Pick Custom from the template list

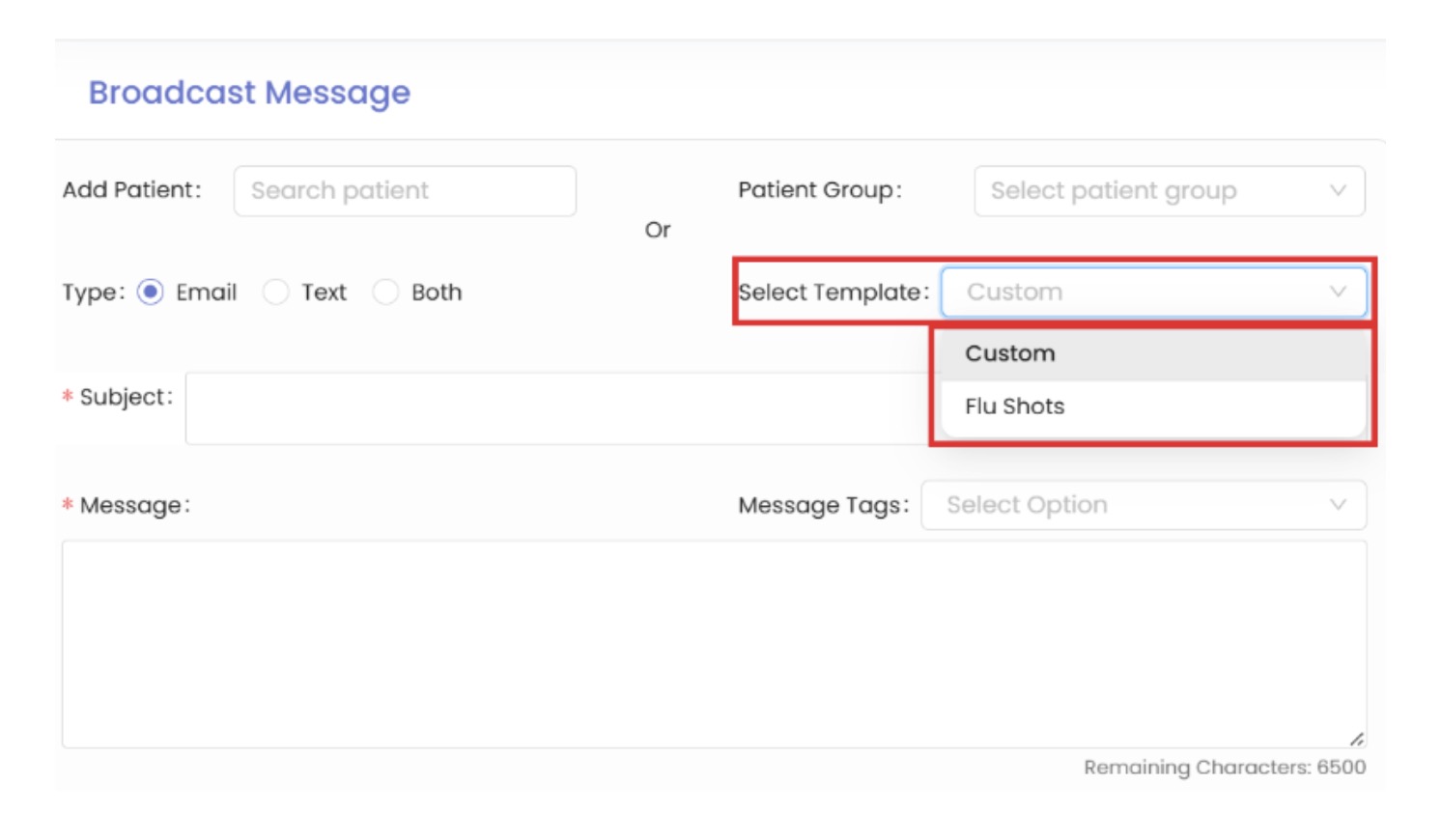pos(1010,353)
